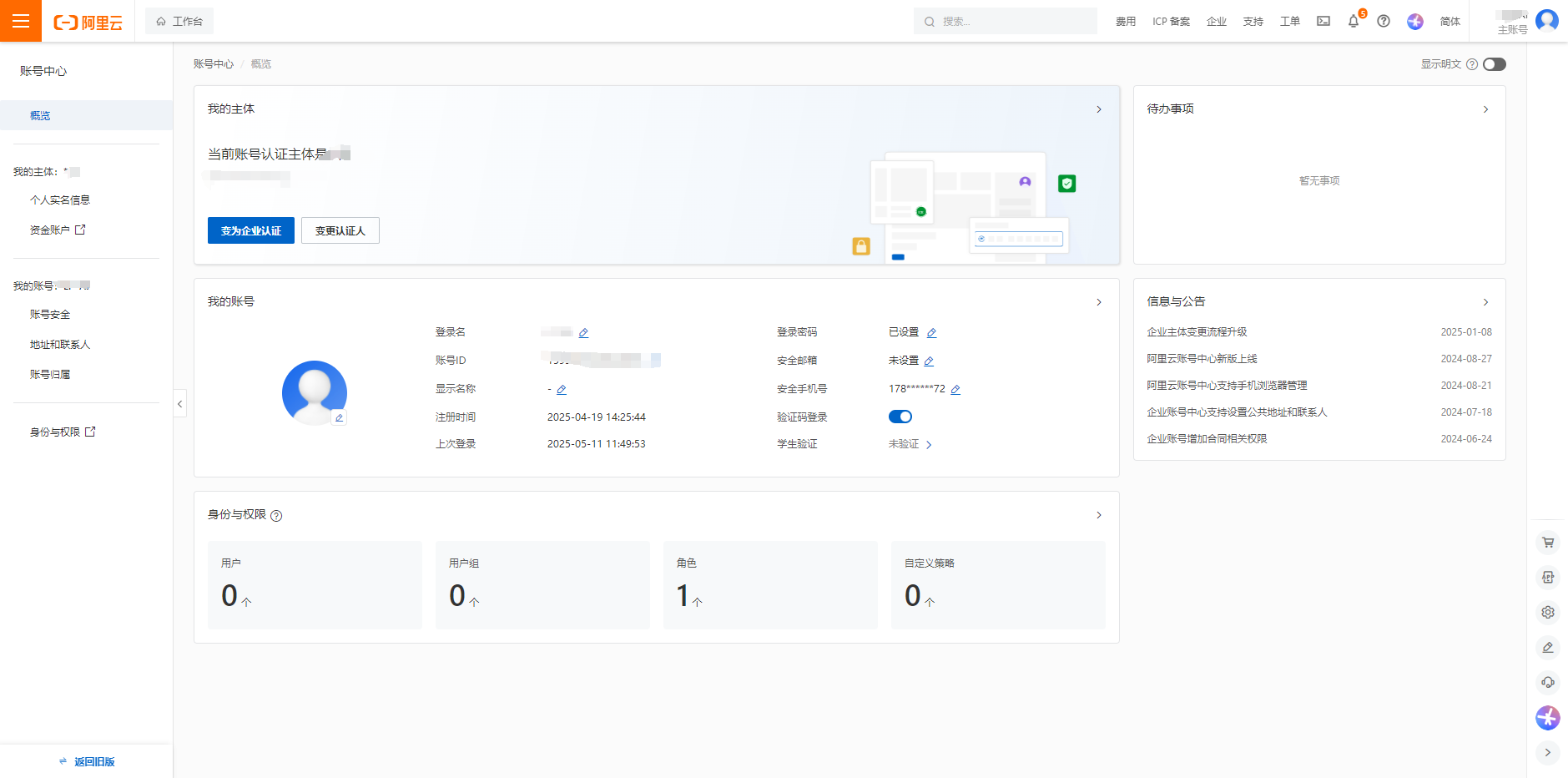Expand the 待办事项 panel arrow
1568x778 pixels.
pos(1485,109)
